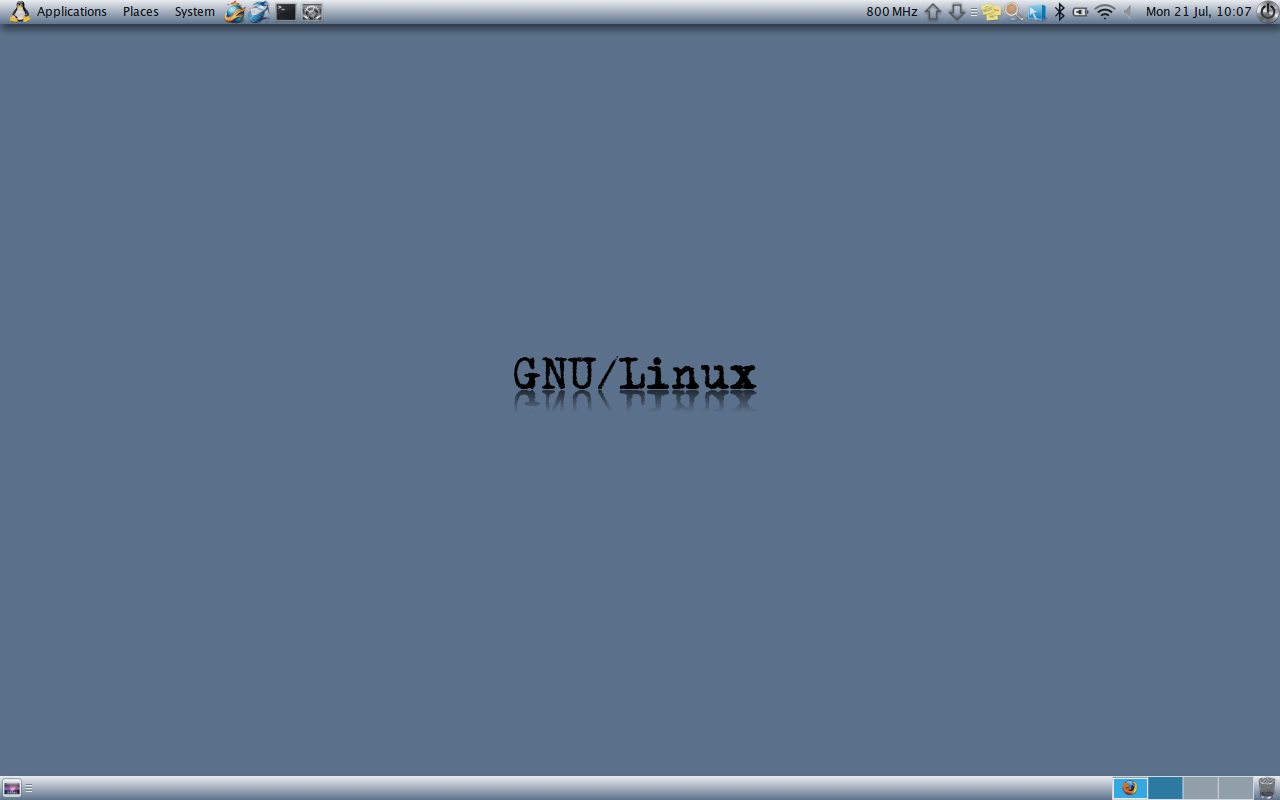1280x800 pixels.
Task: Open the battery power indicator
Action: click(1081, 12)
